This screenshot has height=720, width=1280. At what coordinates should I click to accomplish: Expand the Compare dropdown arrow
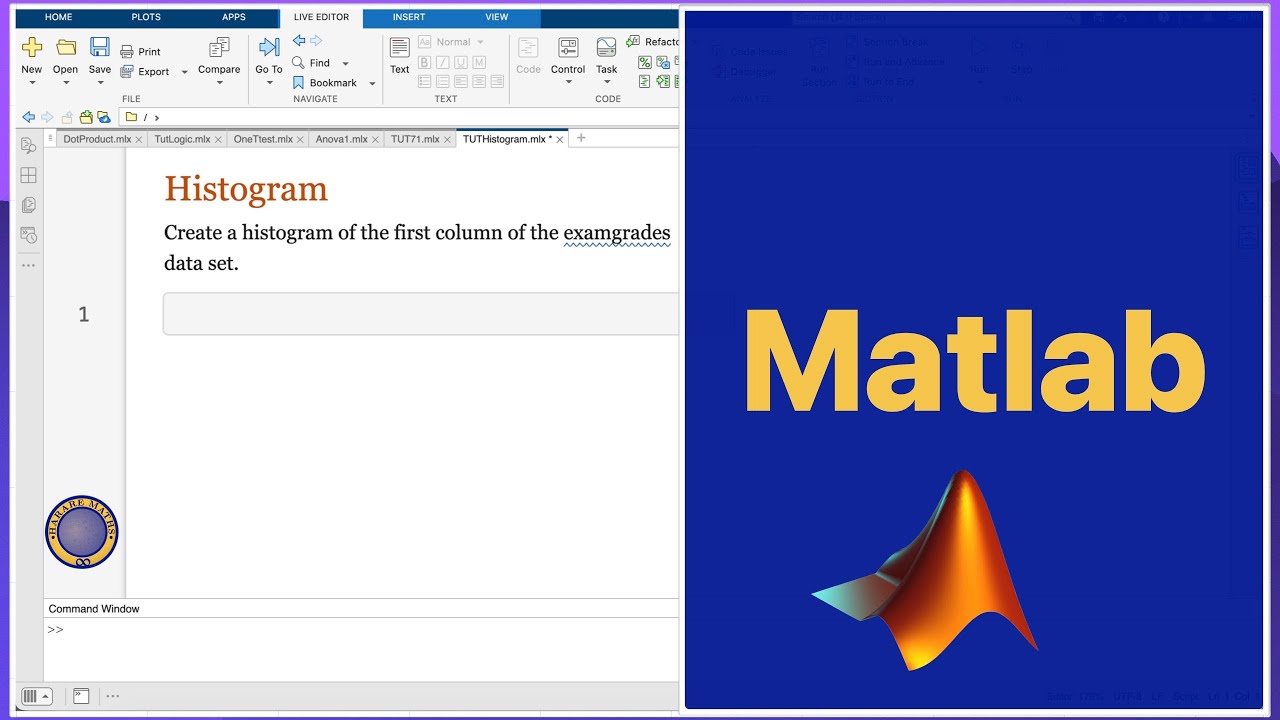coord(219,83)
